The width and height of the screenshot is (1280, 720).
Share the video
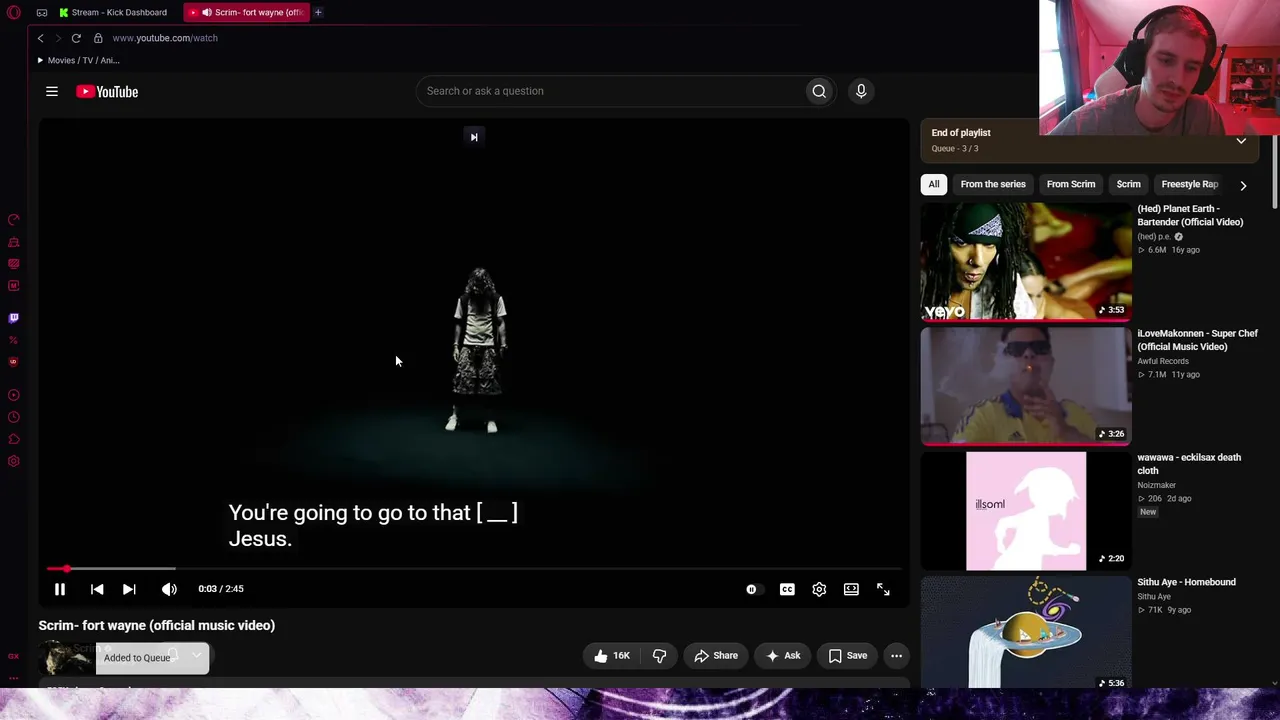click(716, 656)
